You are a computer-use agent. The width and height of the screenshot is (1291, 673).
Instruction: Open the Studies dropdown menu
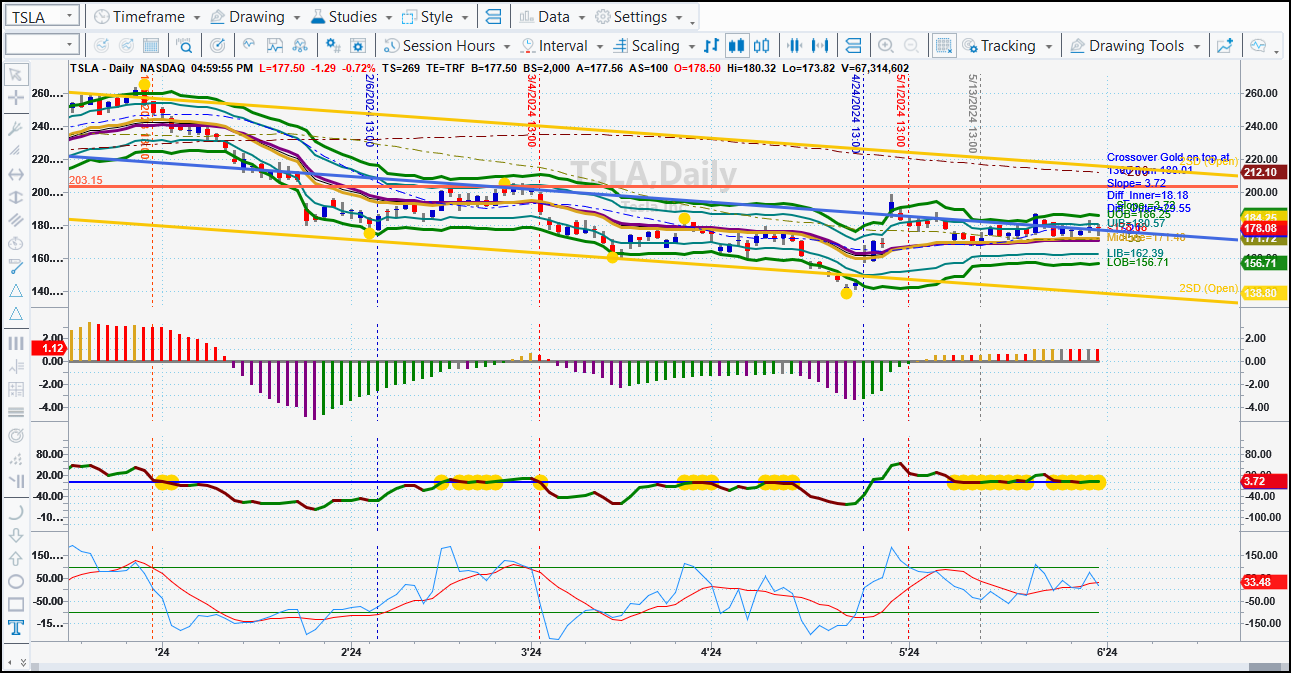click(351, 17)
